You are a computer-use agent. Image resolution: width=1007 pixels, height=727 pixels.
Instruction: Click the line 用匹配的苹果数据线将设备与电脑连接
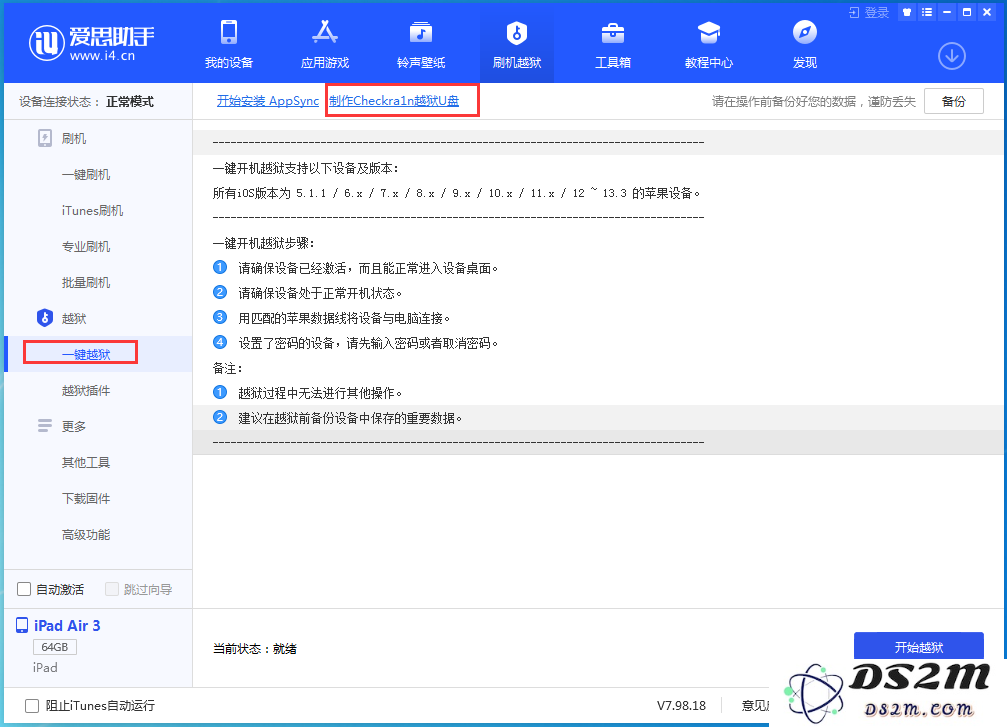coord(344,318)
